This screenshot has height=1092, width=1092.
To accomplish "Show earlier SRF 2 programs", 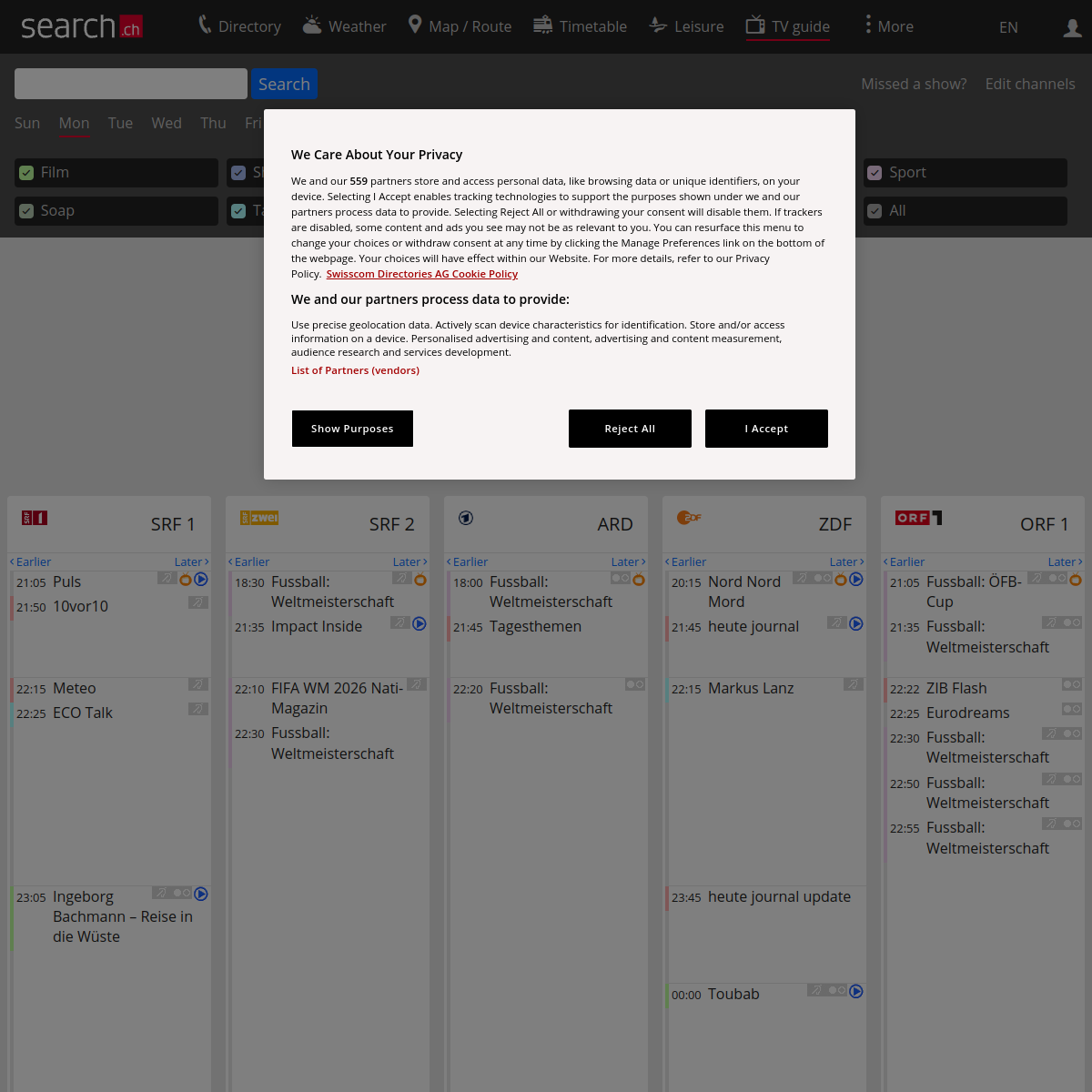I will 248,561.
